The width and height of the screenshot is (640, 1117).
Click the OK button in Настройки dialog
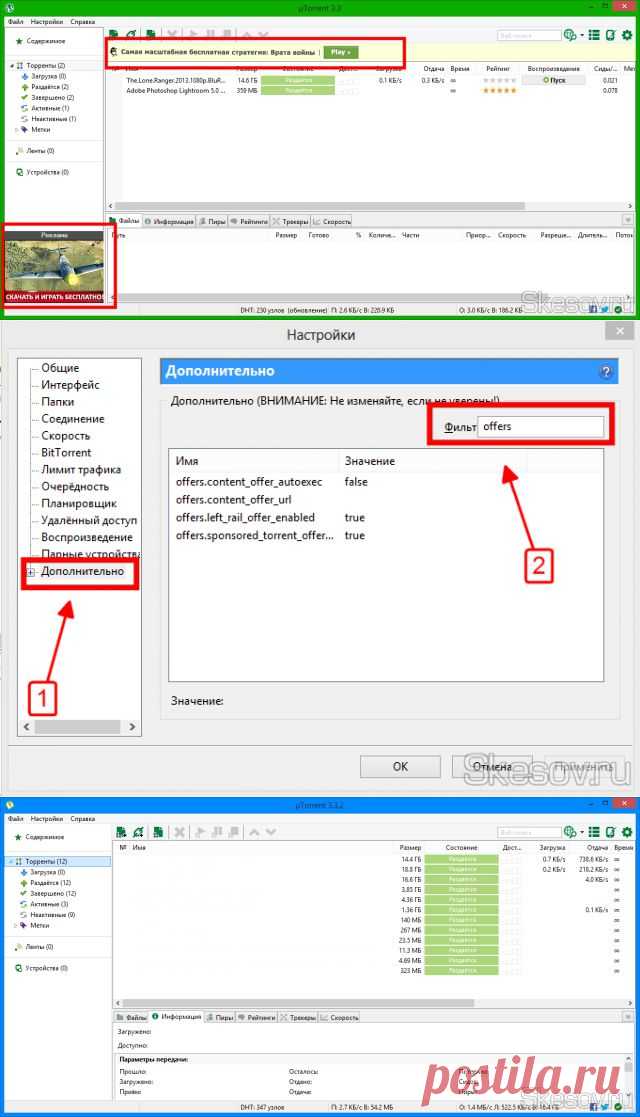pos(400,767)
